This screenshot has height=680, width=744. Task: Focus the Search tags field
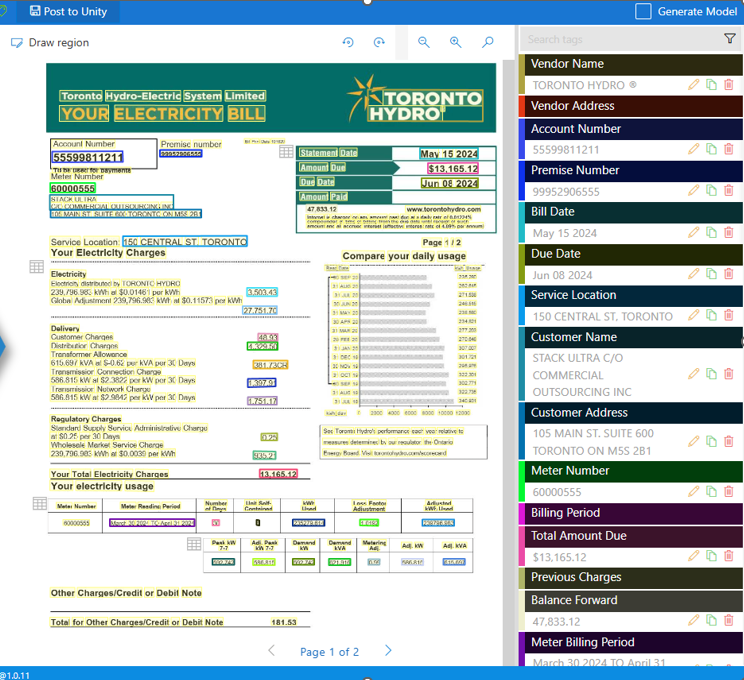pyautogui.click(x=622, y=39)
